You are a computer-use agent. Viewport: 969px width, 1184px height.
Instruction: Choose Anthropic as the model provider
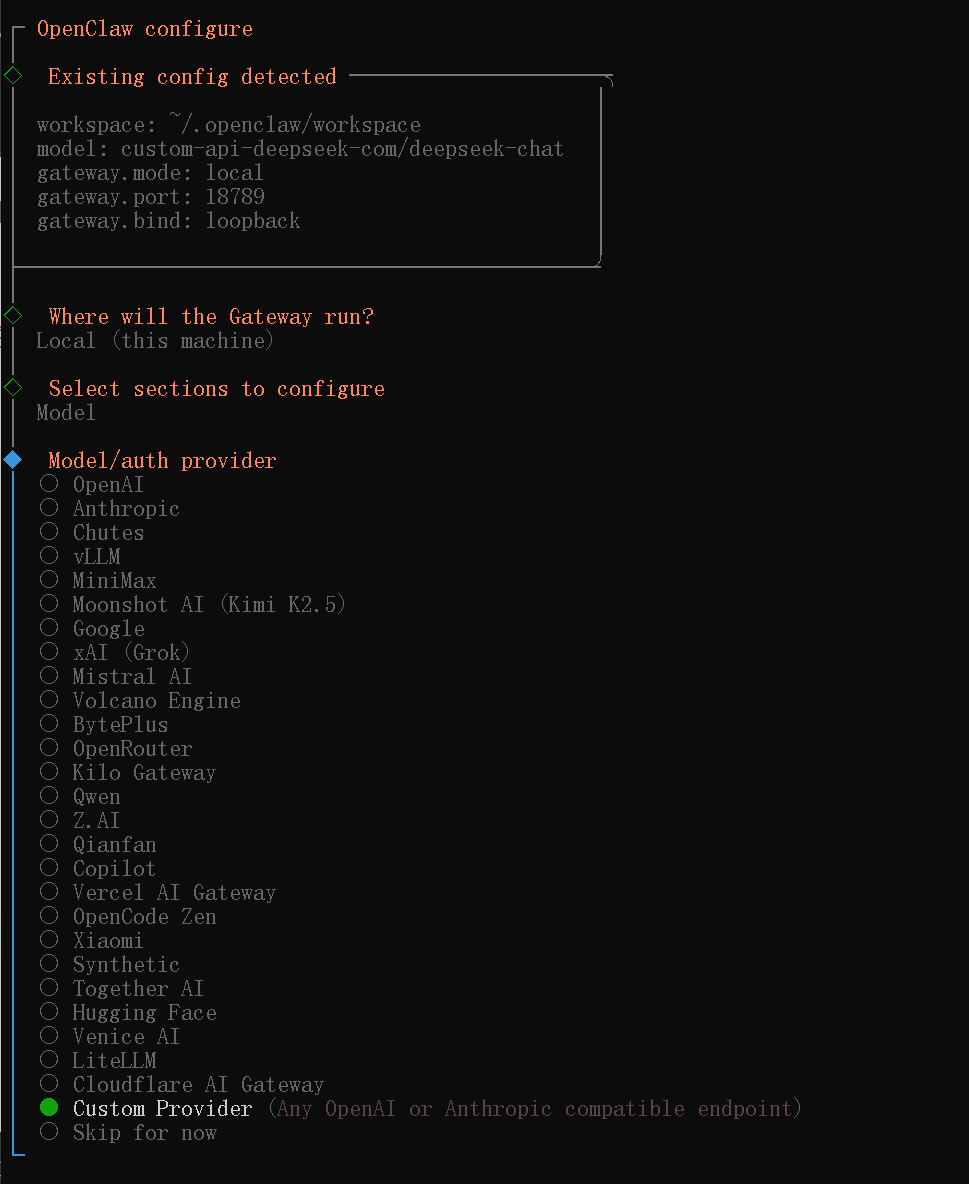[110, 508]
